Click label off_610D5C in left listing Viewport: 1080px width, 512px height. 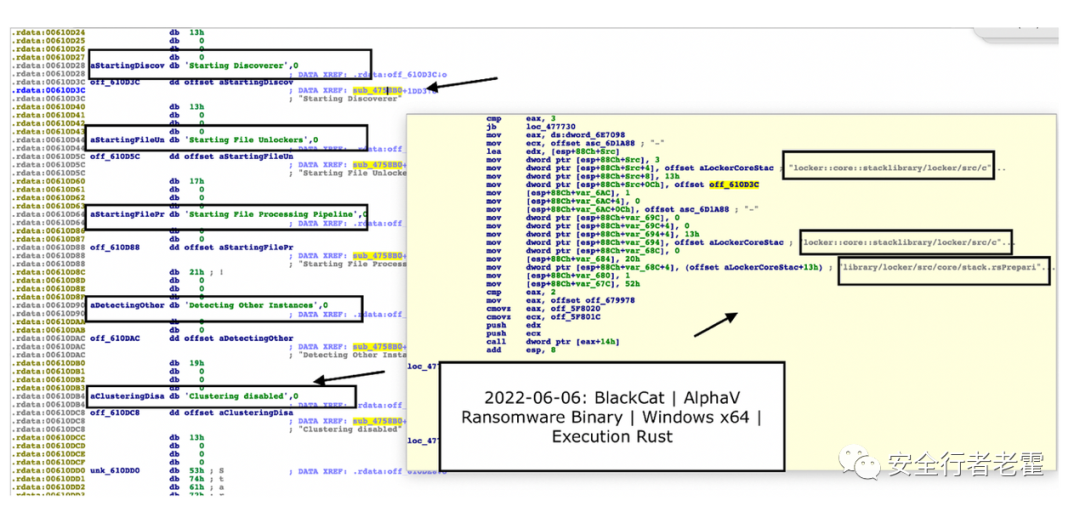(117, 156)
